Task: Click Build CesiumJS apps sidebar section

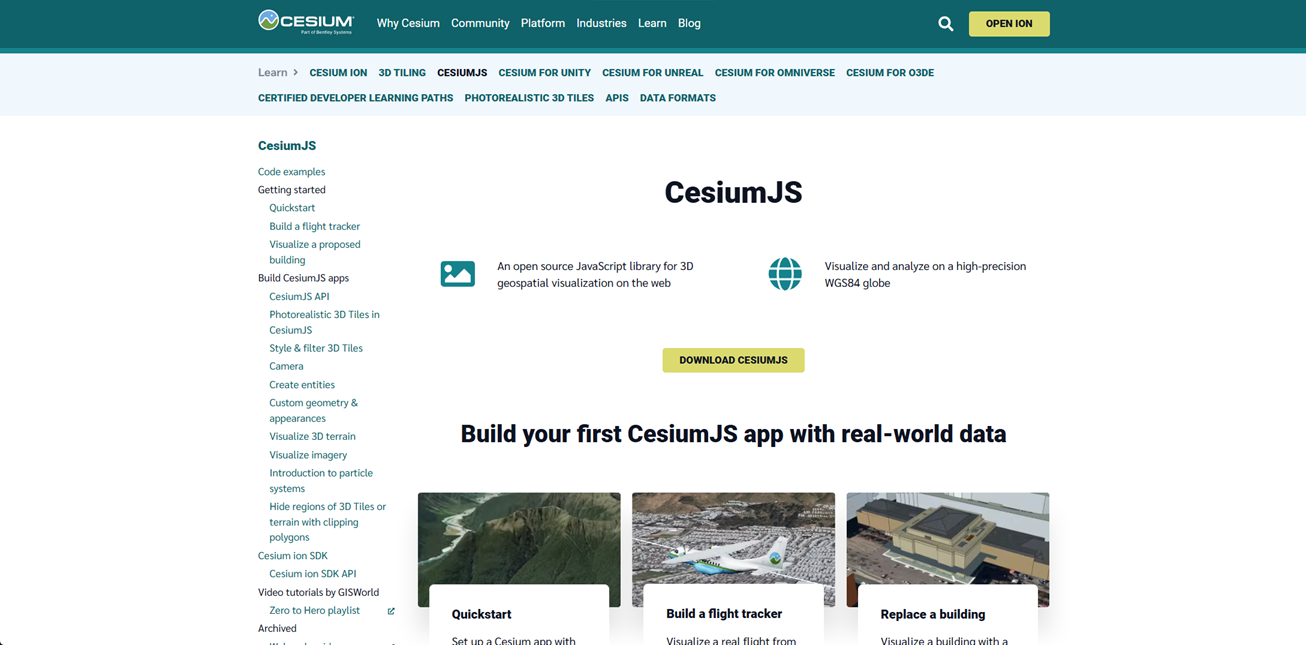Action: (x=303, y=278)
